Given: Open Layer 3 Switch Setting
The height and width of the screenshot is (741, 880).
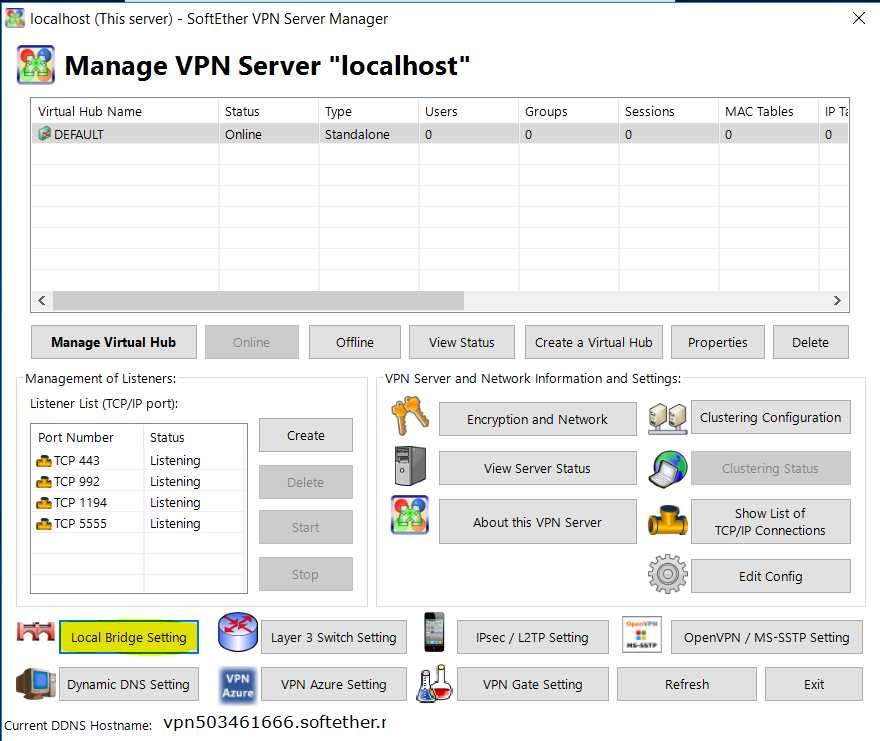Looking at the screenshot, I should 333,637.
